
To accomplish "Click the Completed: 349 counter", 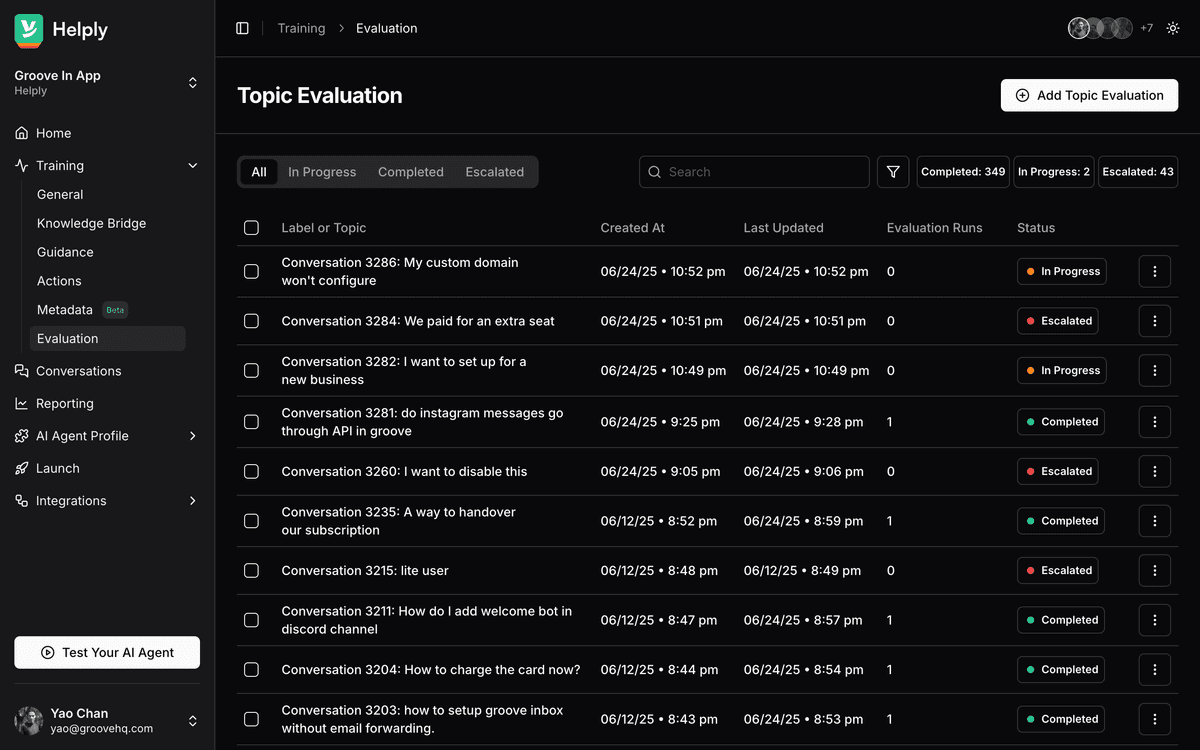I will (x=963, y=172).
